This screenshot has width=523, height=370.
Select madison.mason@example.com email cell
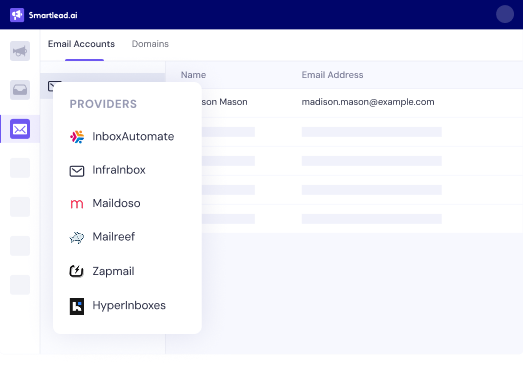click(368, 102)
